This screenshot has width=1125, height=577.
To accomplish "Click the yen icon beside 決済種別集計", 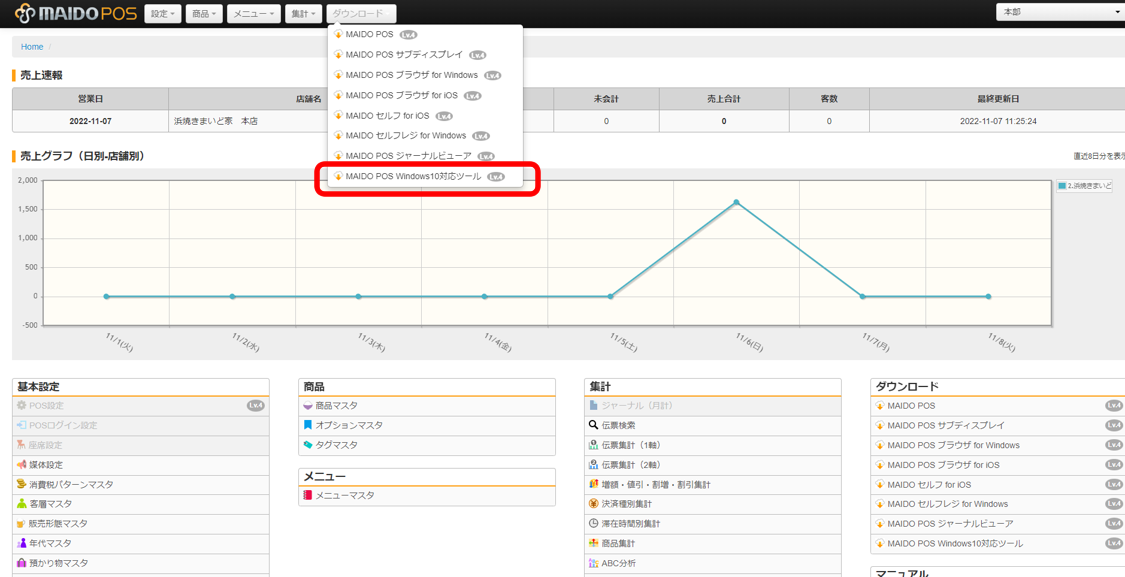I will [x=593, y=505].
